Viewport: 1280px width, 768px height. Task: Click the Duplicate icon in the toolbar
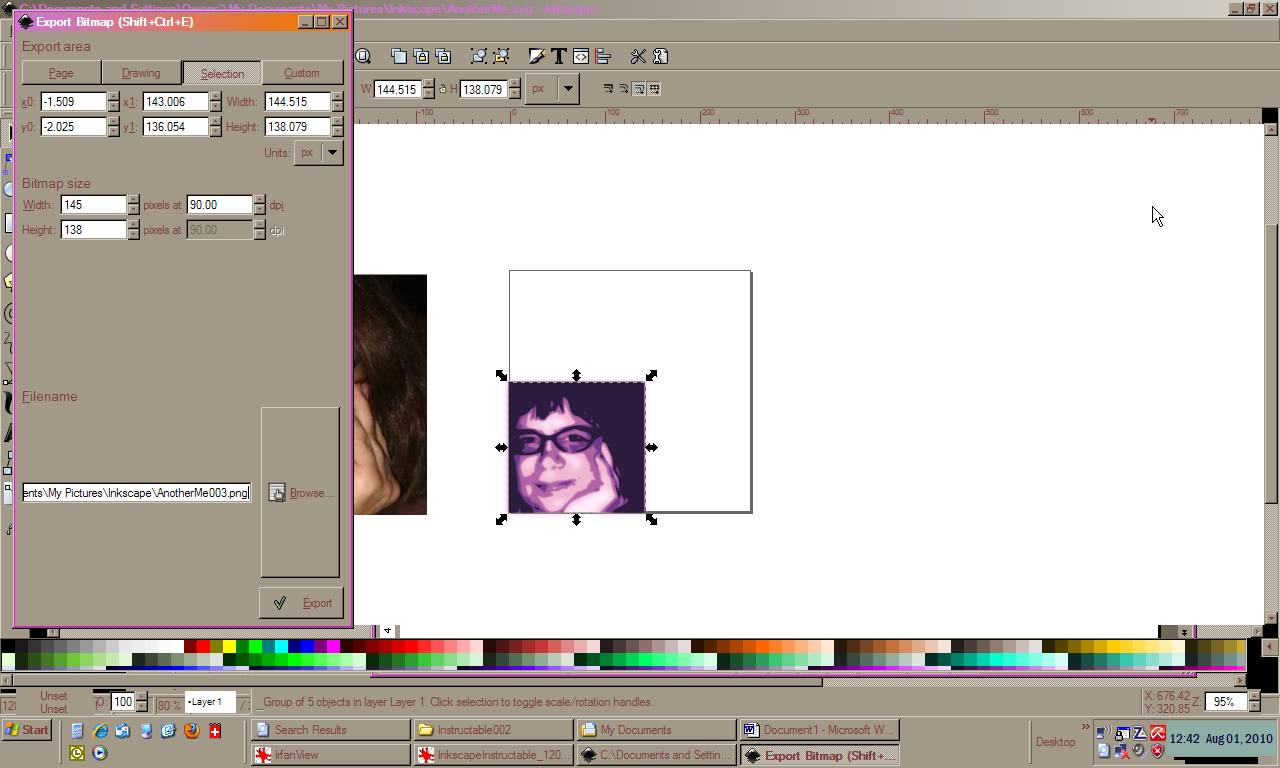tap(398, 56)
